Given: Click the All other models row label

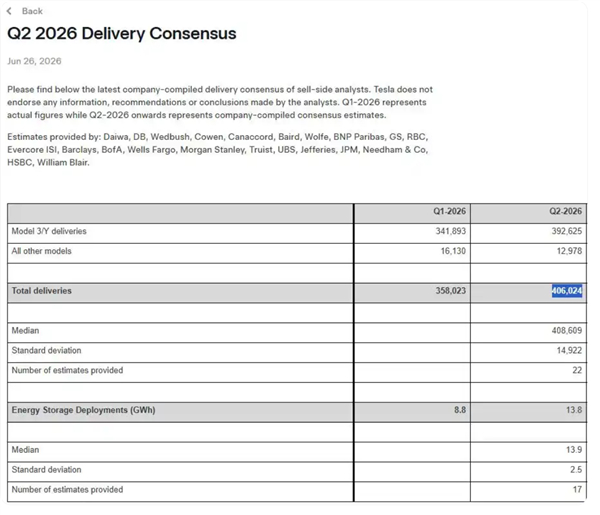Looking at the screenshot, I should 41,251.
